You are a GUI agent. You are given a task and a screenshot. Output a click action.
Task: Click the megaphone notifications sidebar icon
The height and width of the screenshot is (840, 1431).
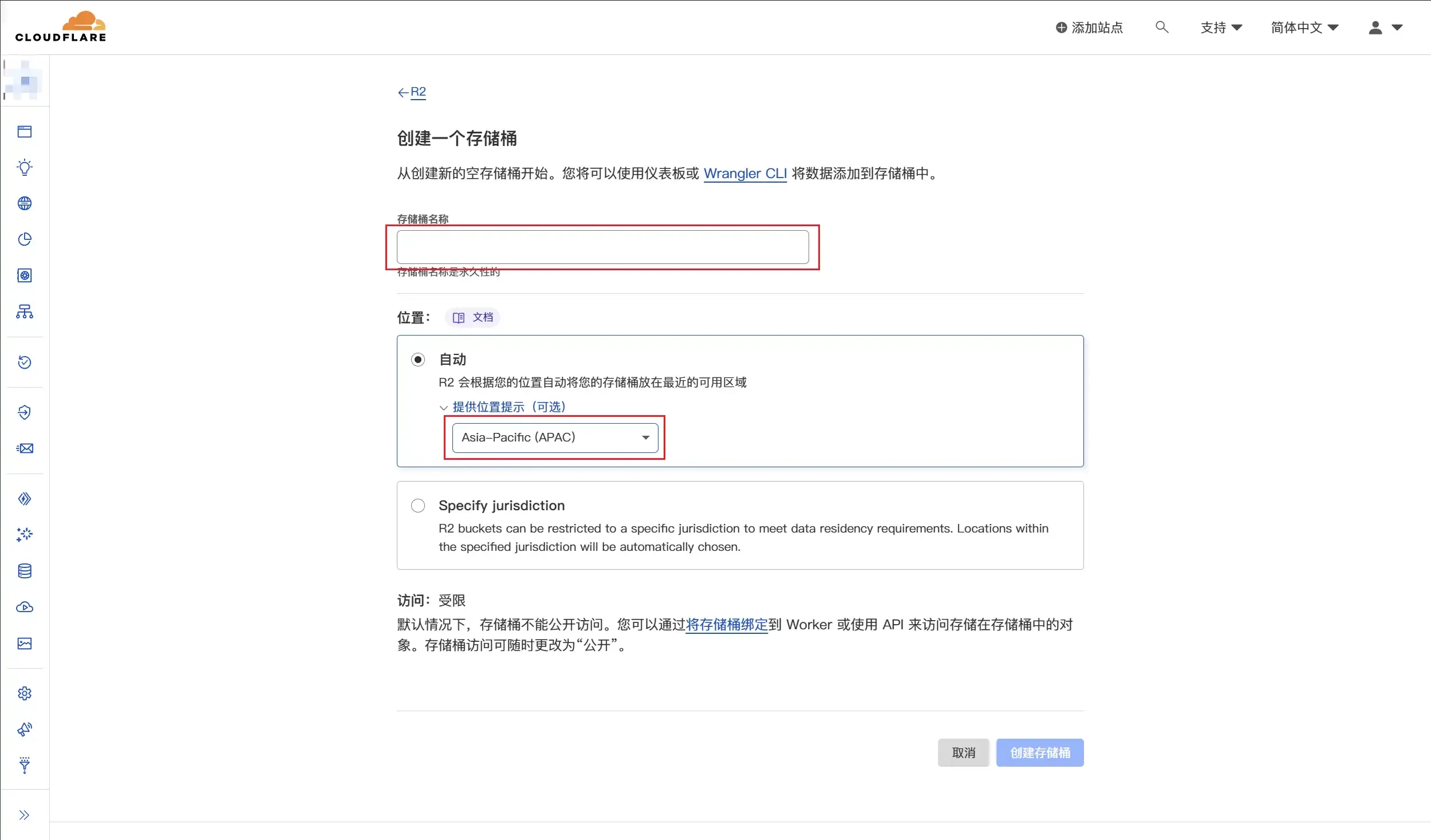click(x=25, y=729)
